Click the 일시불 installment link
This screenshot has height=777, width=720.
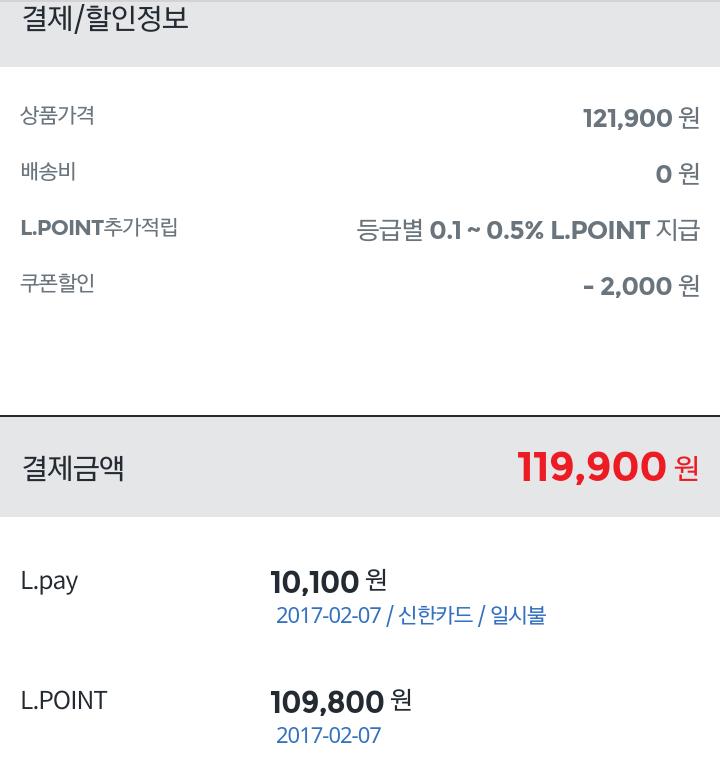(518, 615)
